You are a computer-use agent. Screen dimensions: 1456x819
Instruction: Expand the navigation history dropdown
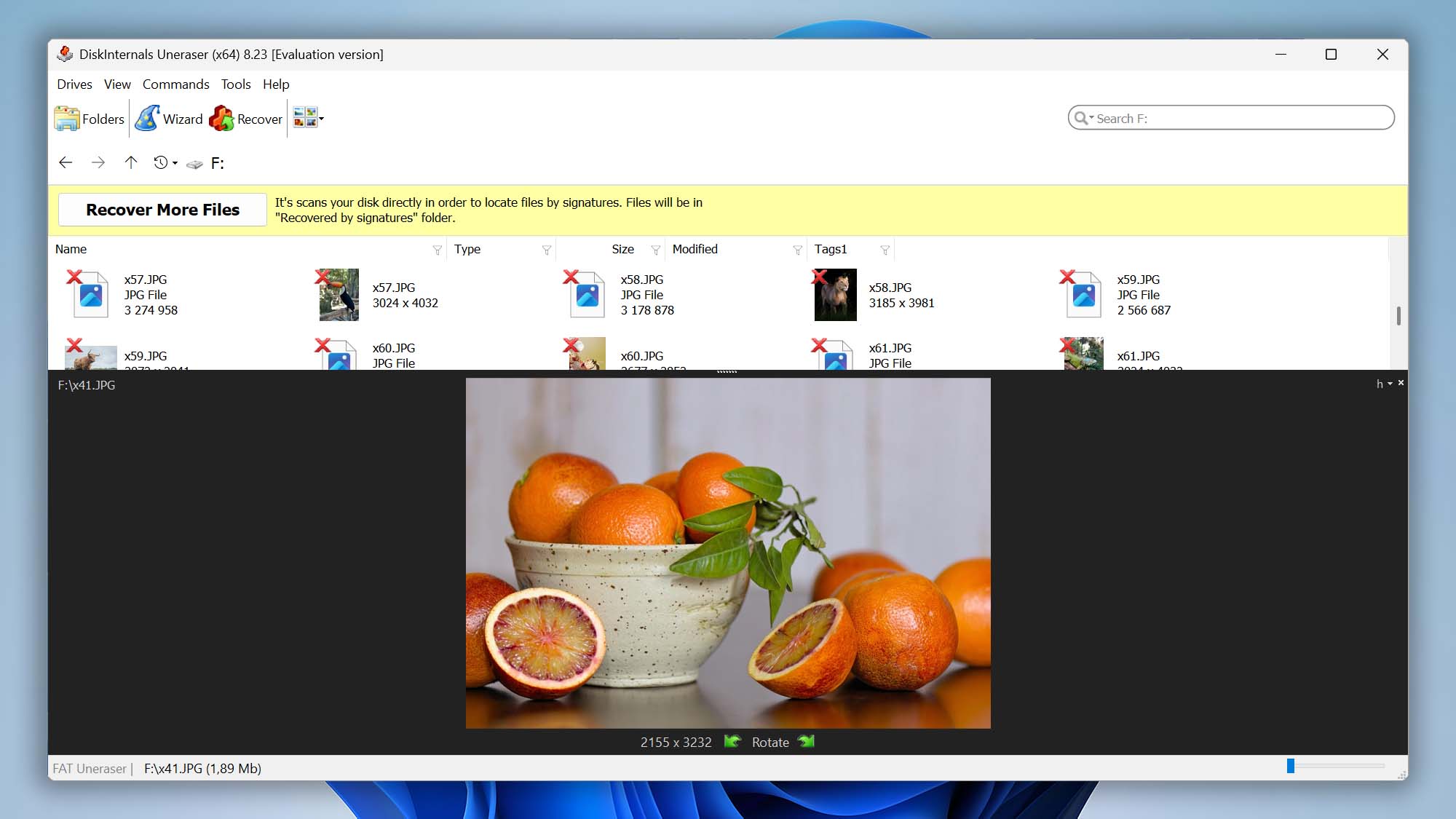click(x=175, y=163)
